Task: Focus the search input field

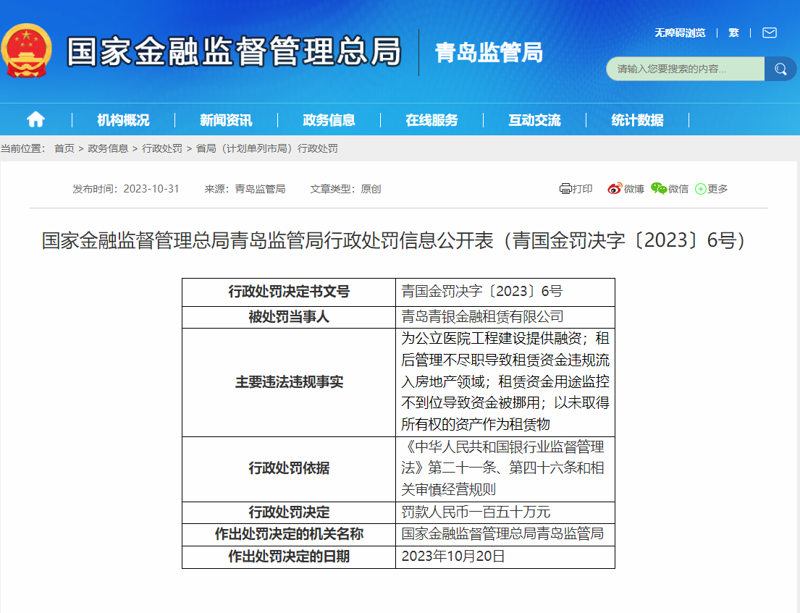Action: pos(685,69)
